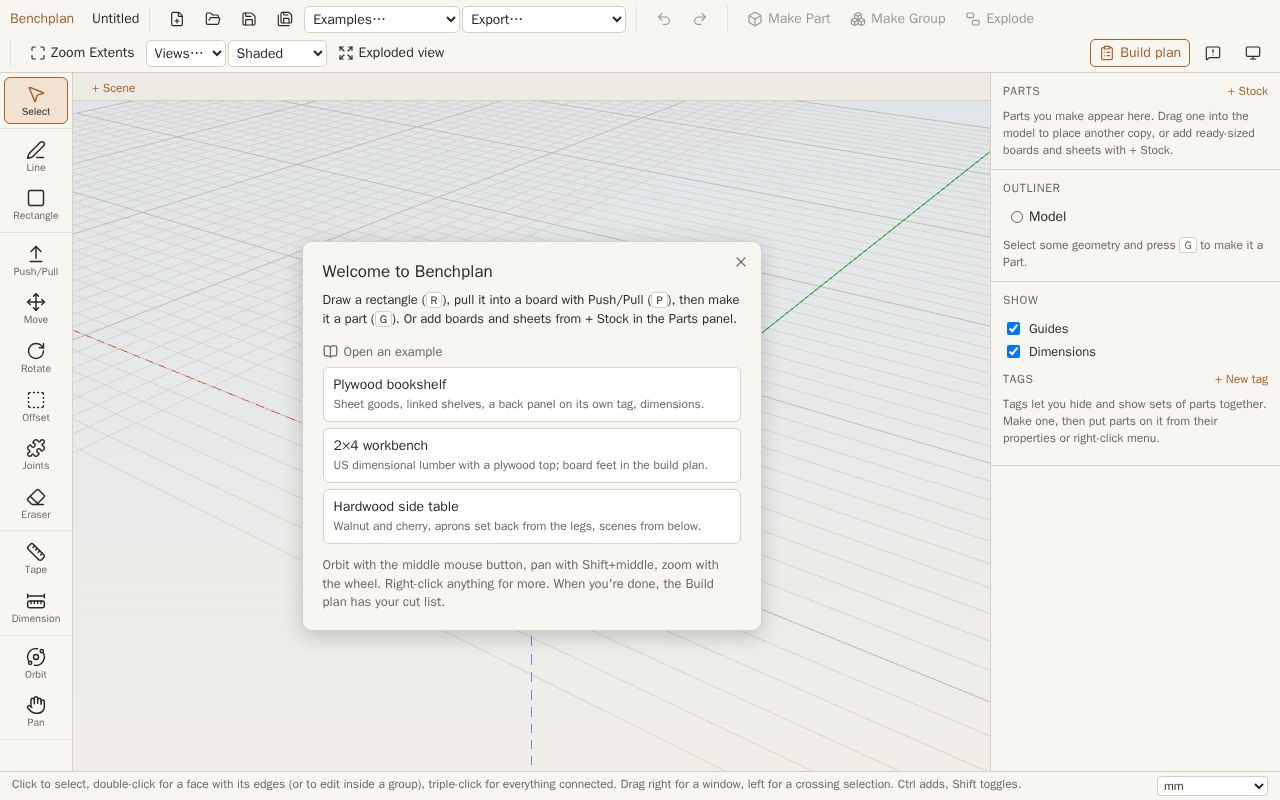This screenshot has width=1280, height=800.
Task: Create a new file icon
Action: pos(177,19)
